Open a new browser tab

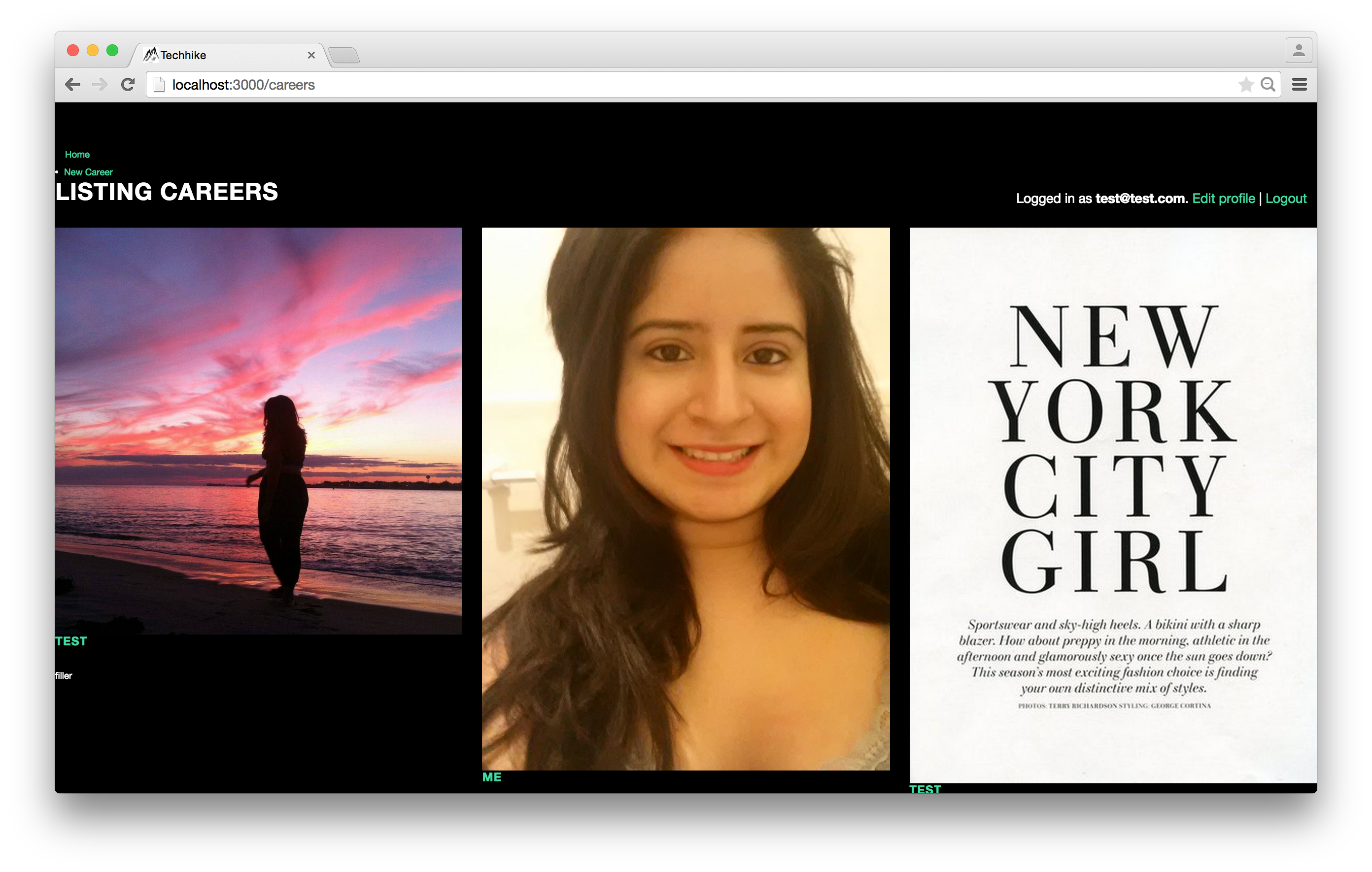click(344, 55)
